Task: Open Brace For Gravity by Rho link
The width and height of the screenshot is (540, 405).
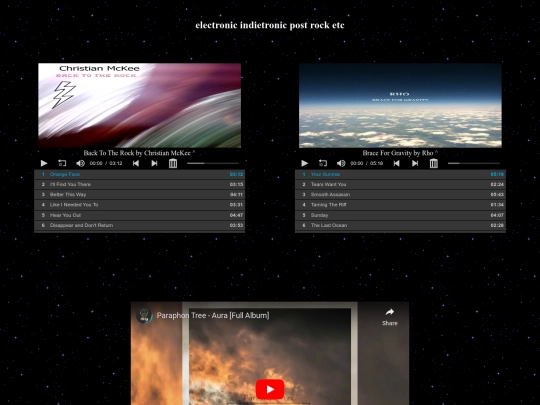Action: pyautogui.click(x=400, y=153)
